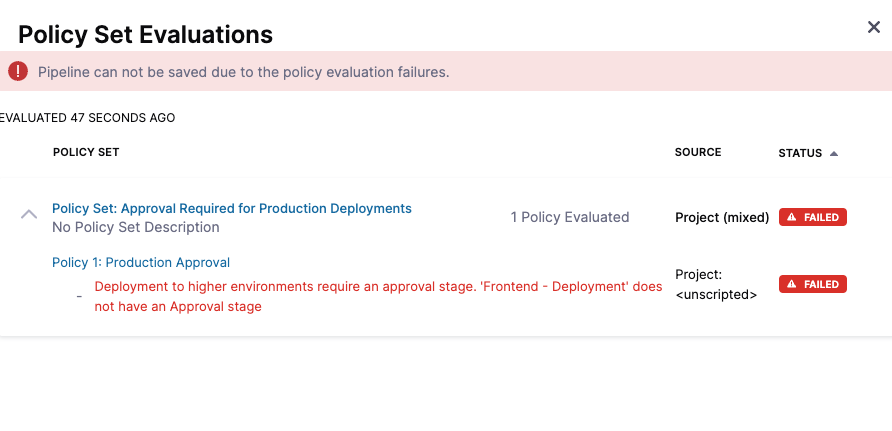
Task: Open the Policy 1: Production Approval link
Action: [141, 262]
